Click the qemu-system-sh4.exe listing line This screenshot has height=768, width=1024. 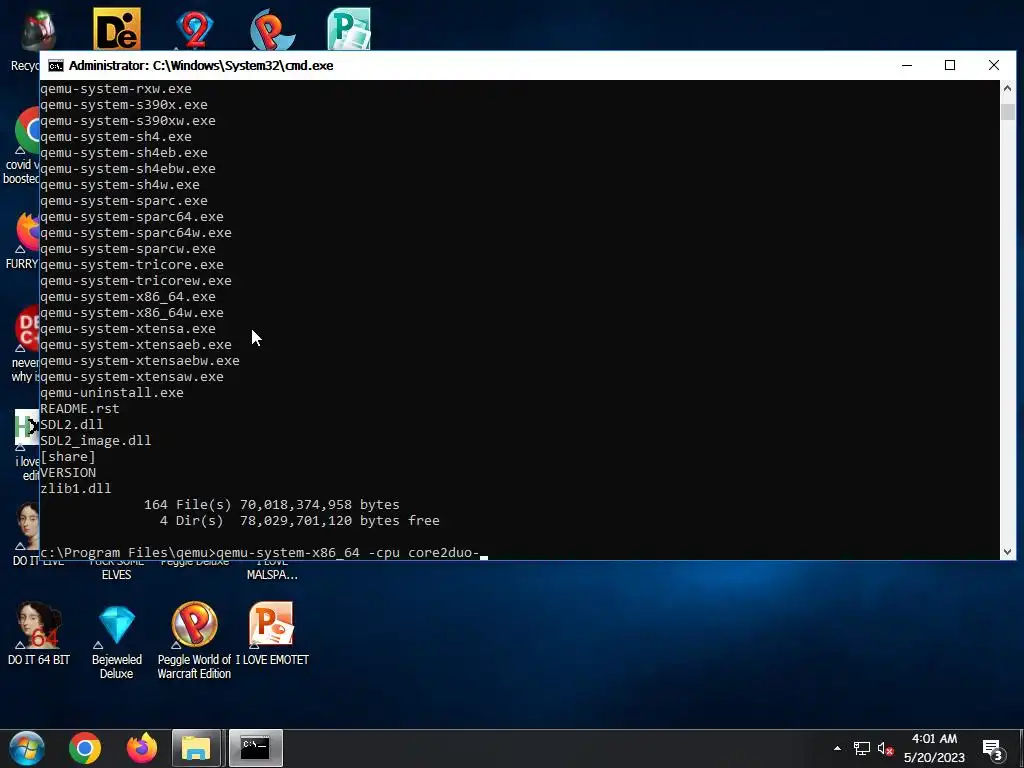pos(116,136)
